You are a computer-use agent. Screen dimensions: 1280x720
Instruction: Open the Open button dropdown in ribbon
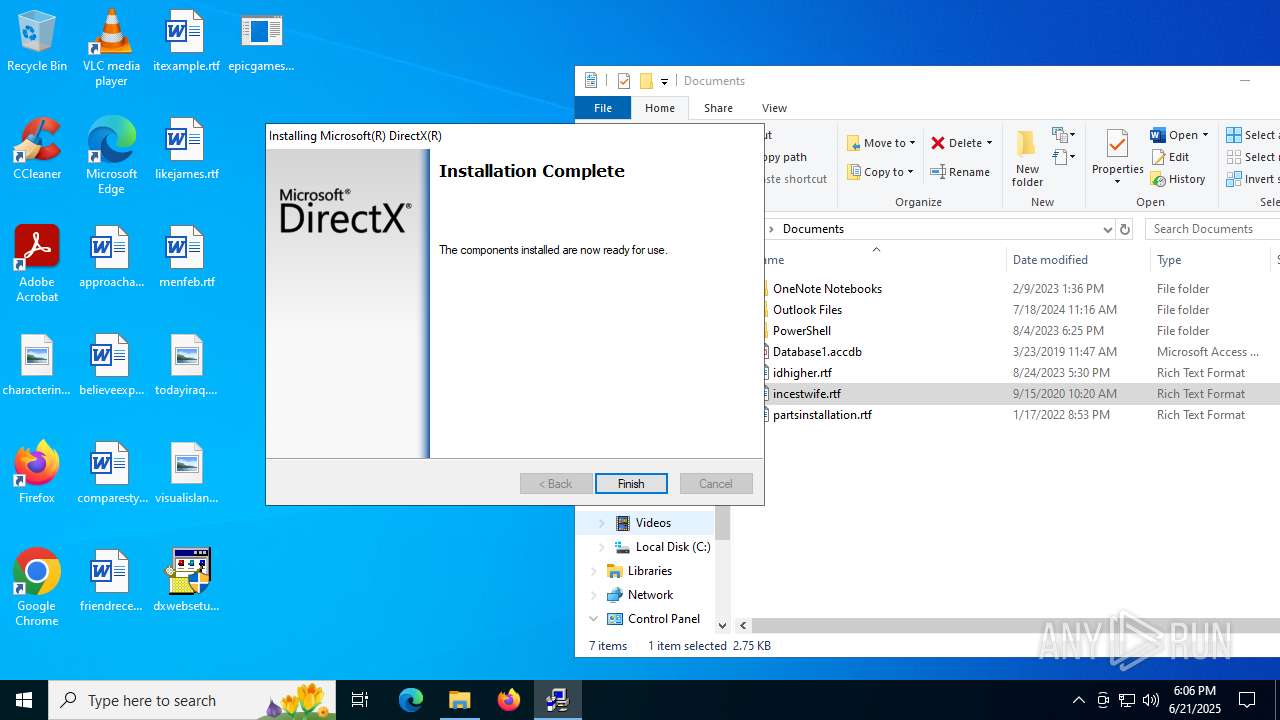(x=1205, y=135)
